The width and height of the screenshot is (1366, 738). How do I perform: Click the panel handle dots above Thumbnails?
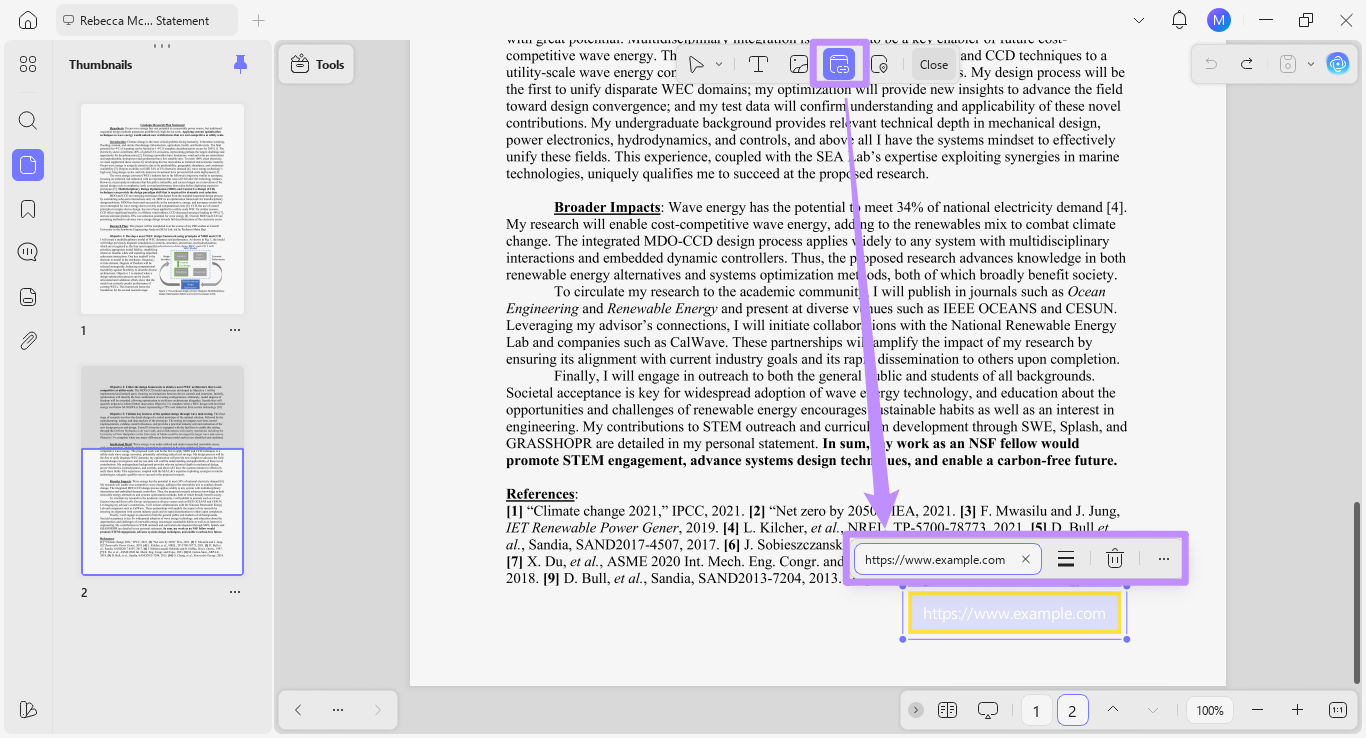click(161, 46)
